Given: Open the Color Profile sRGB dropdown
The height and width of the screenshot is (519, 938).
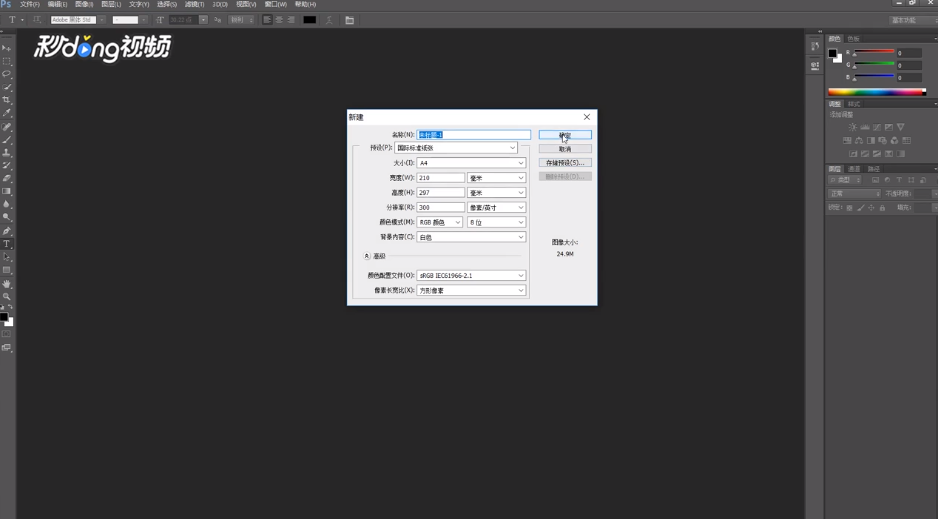Looking at the screenshot, I should (471, 276).
